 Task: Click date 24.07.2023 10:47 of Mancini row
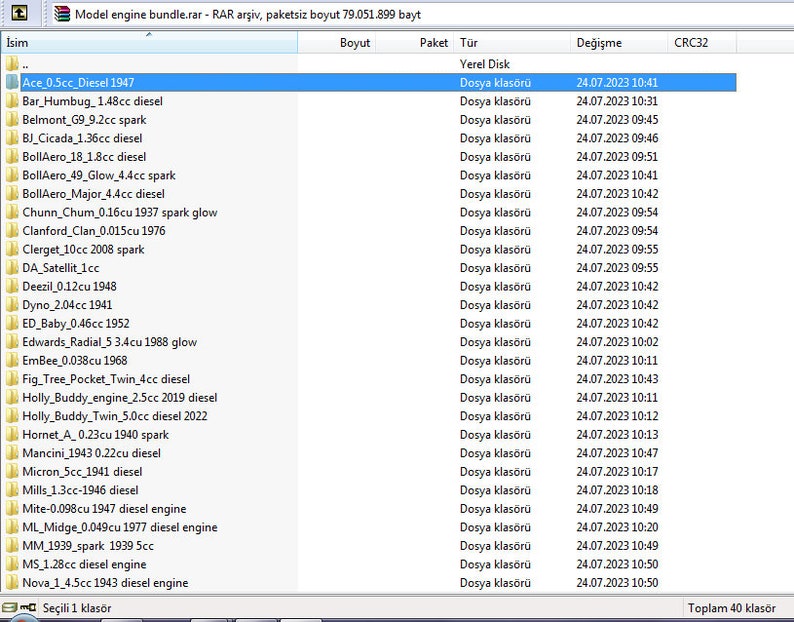[617, 453]
